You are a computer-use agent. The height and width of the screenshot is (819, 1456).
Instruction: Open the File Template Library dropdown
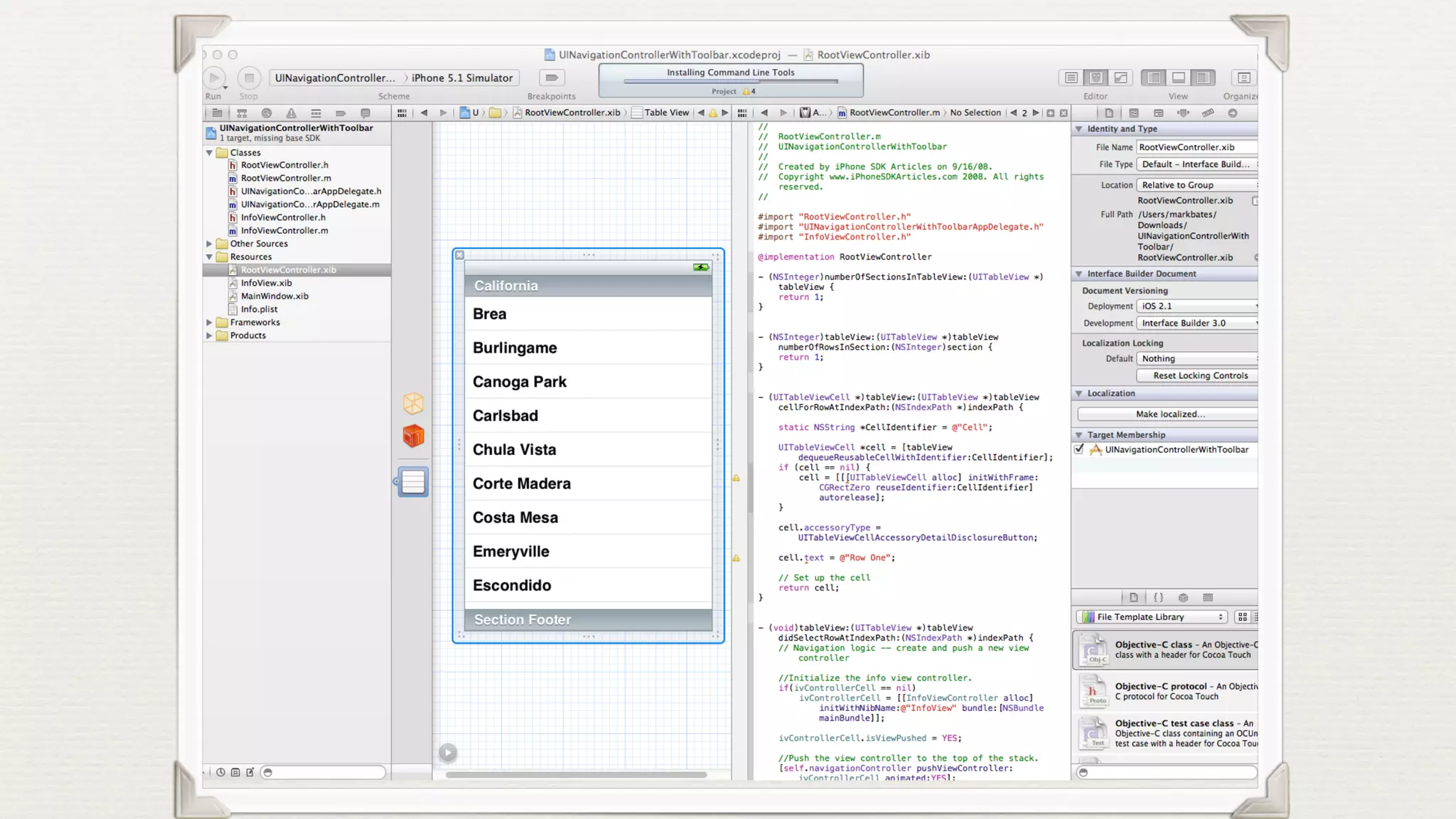pos(1152,617)
